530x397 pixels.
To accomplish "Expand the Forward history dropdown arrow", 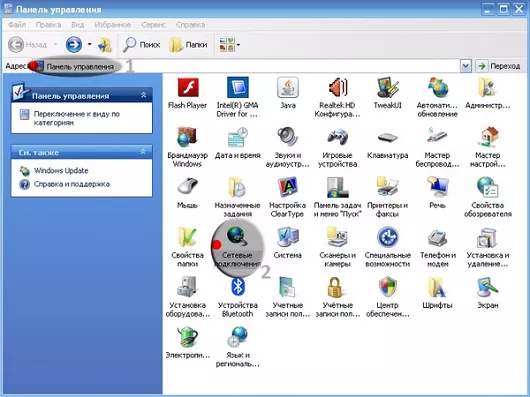I will coord(90,45).
